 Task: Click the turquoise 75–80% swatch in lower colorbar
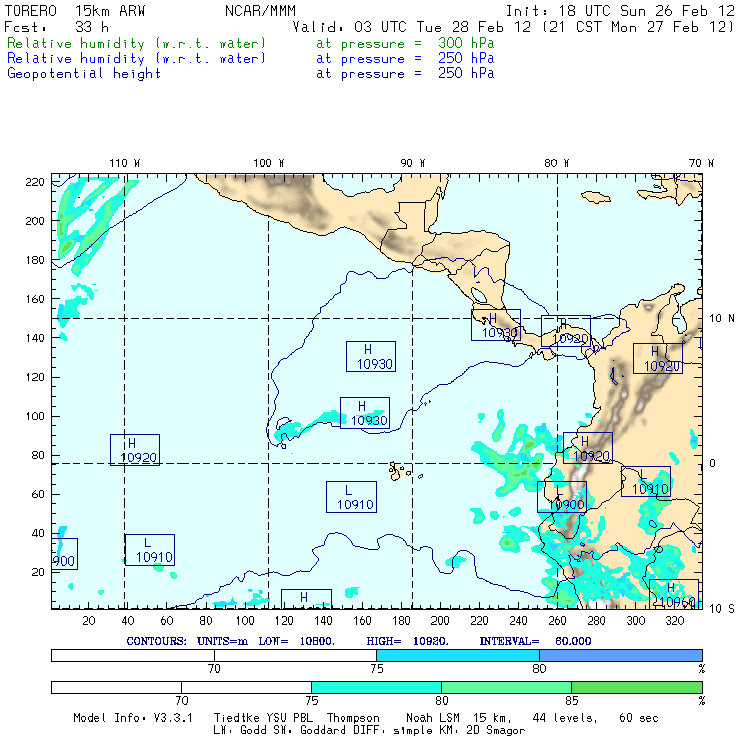coord(376,687)
